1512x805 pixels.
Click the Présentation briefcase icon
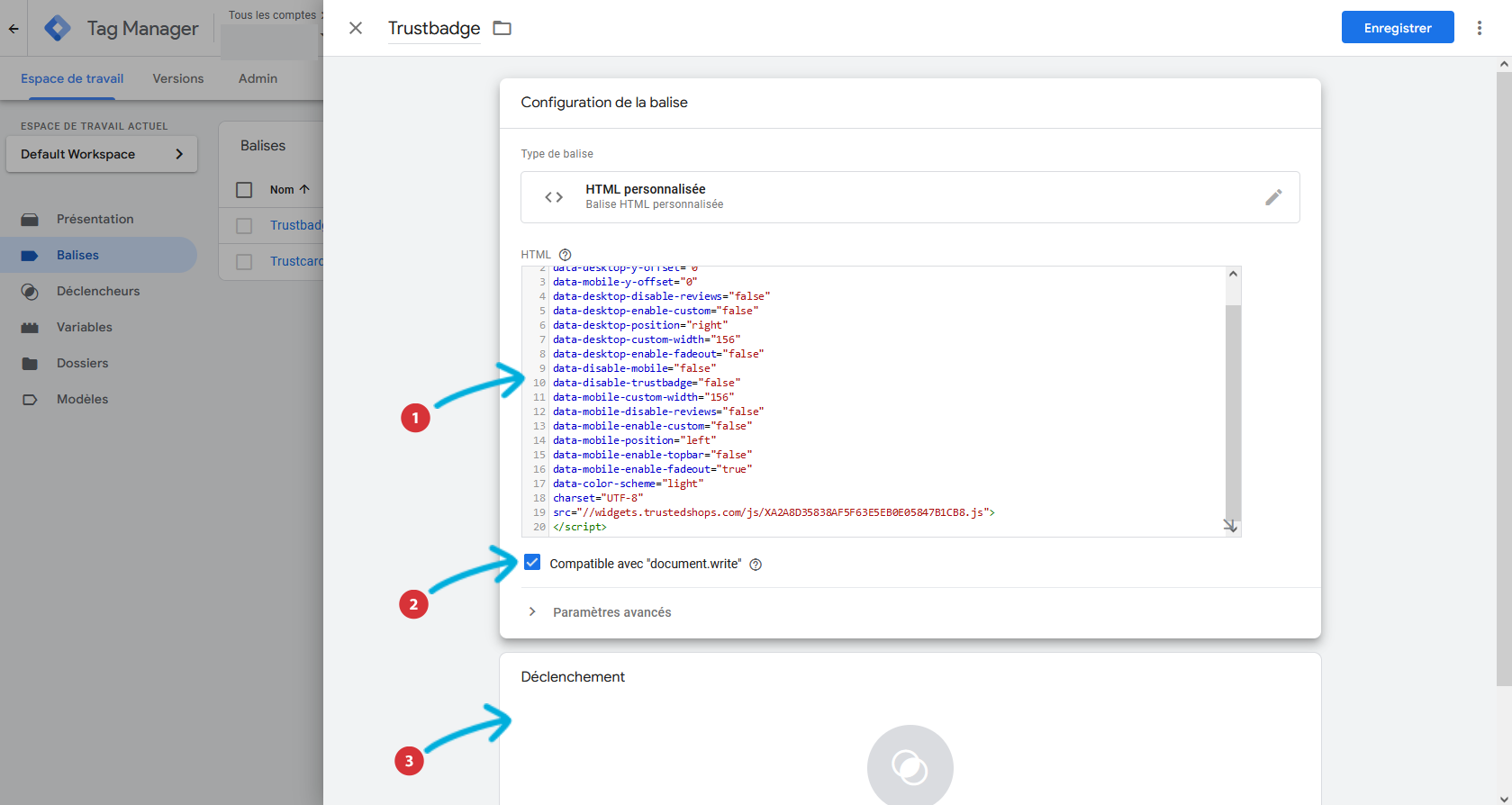tap(30, 220)
